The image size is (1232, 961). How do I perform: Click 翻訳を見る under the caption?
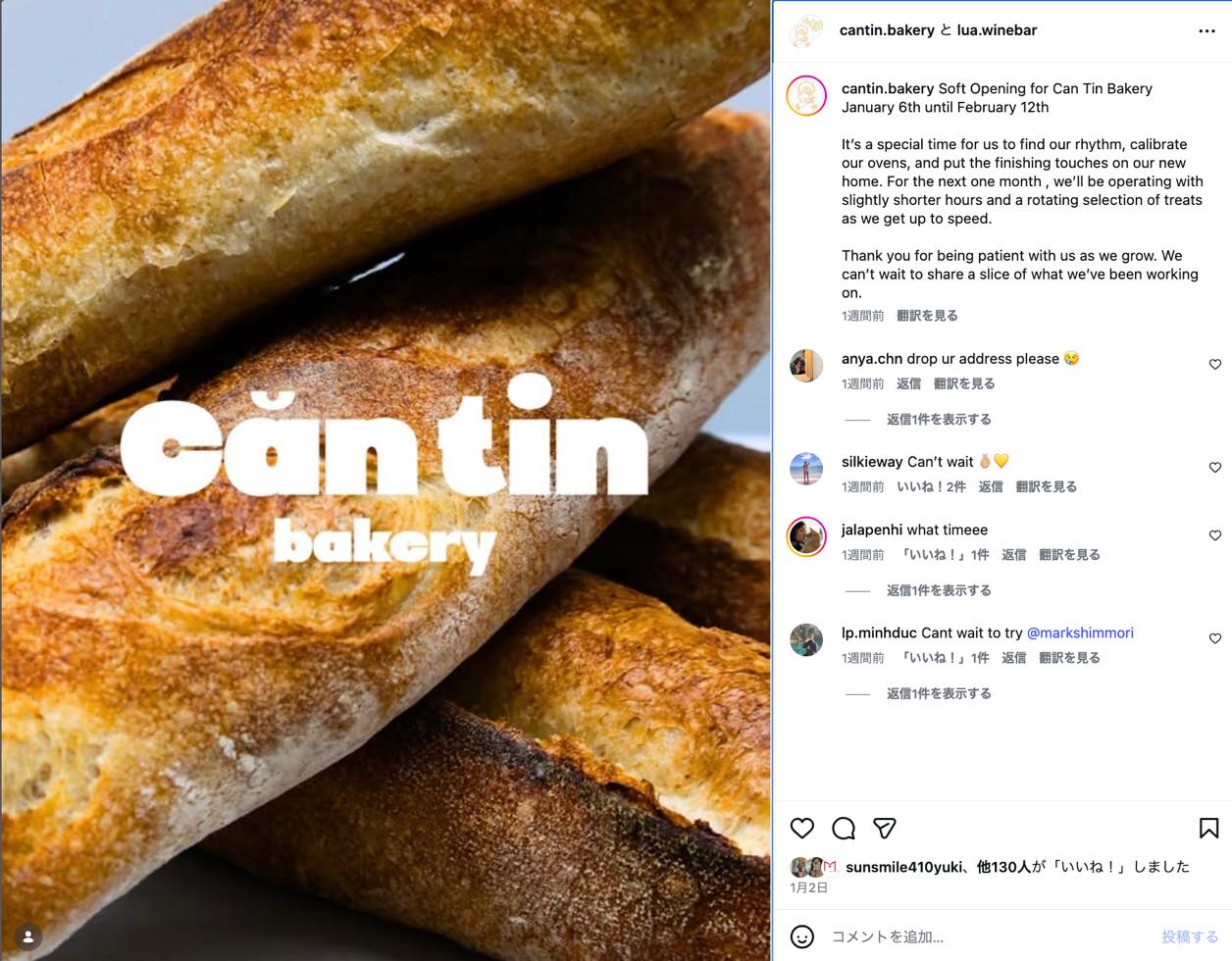point(927,316)
